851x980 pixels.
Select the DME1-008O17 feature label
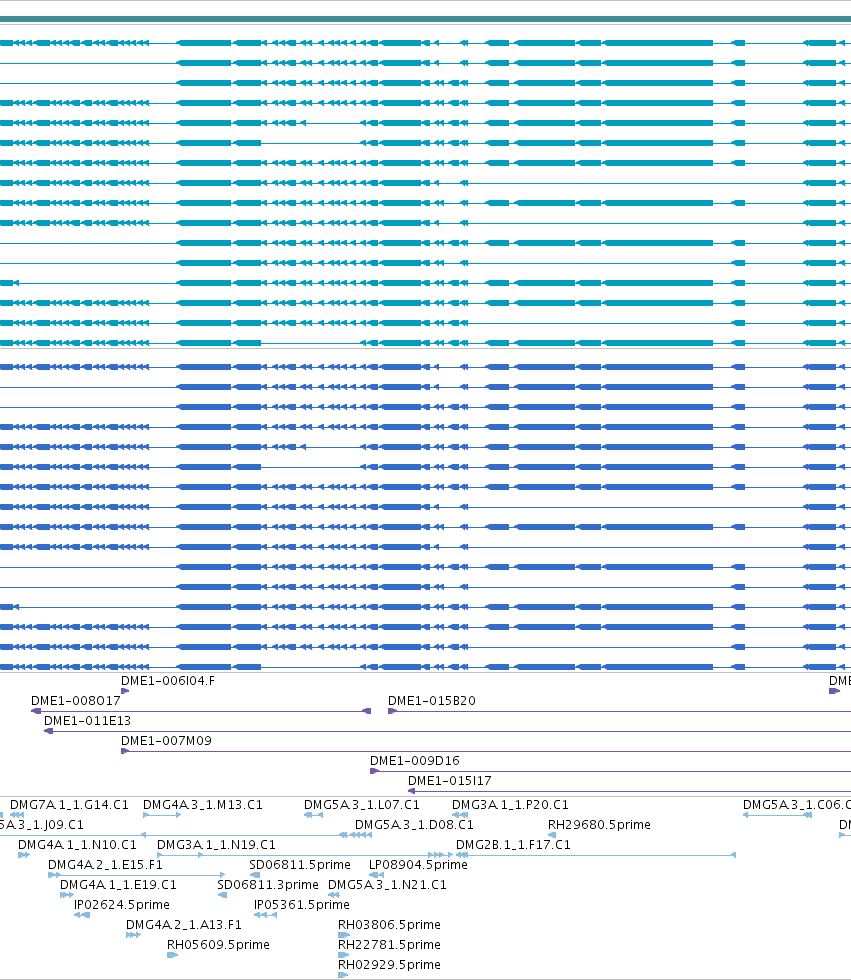coord(76,701)
